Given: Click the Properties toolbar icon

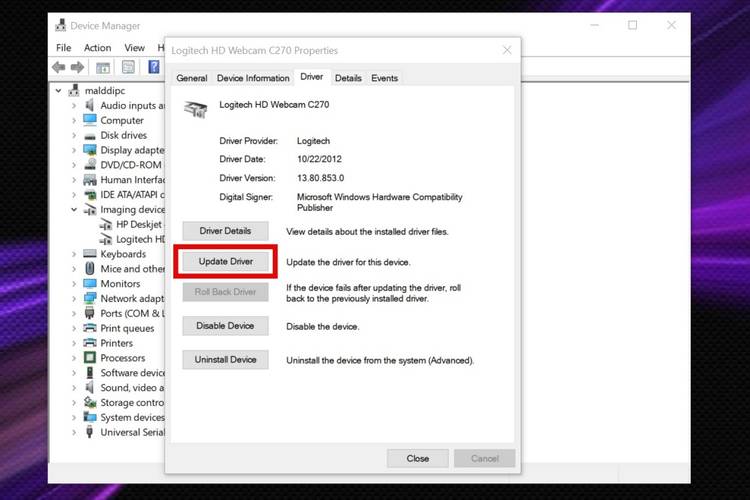Looking at the screenshot, I should [x=128, y=67].
